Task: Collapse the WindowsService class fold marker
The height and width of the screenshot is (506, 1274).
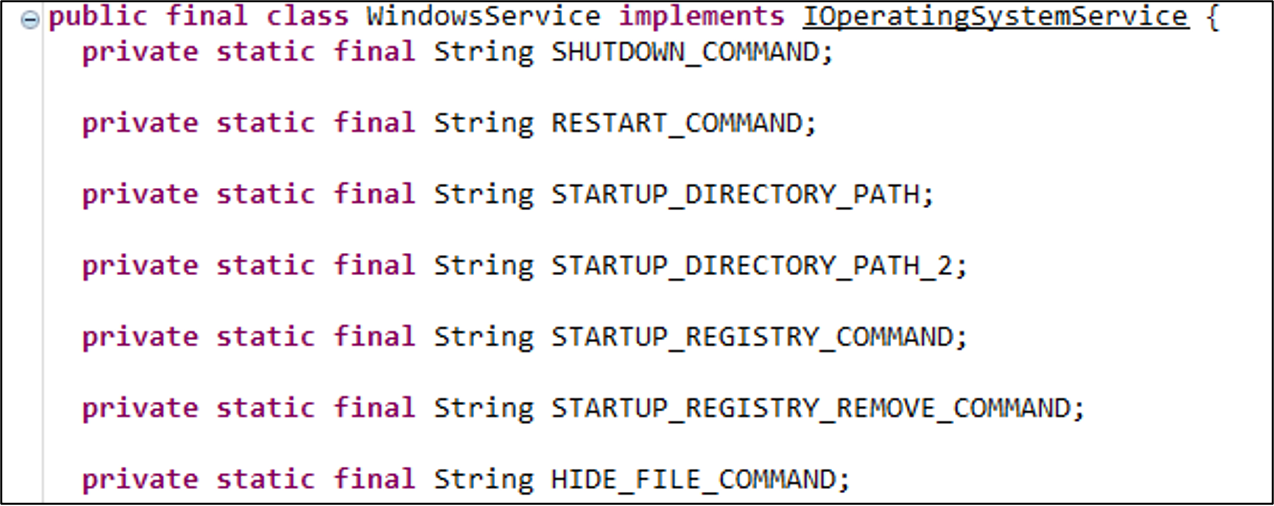Action: [31, 20]
